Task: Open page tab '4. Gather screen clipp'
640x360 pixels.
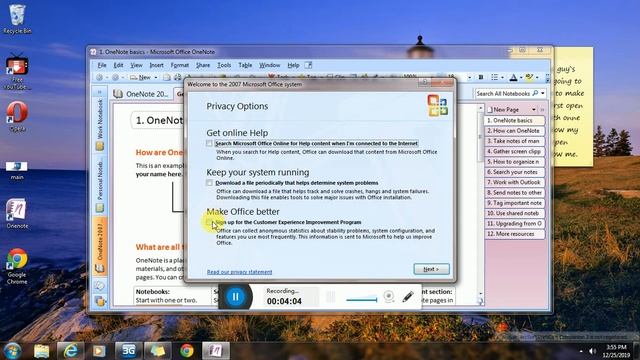Action: pyautogui.click(x=514, y=151)
